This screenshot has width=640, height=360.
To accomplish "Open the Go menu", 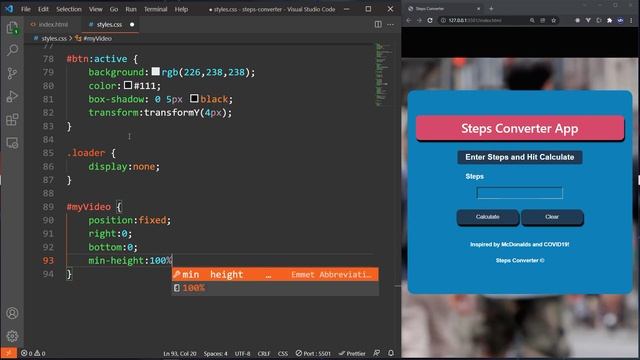I will coord(114,9).
